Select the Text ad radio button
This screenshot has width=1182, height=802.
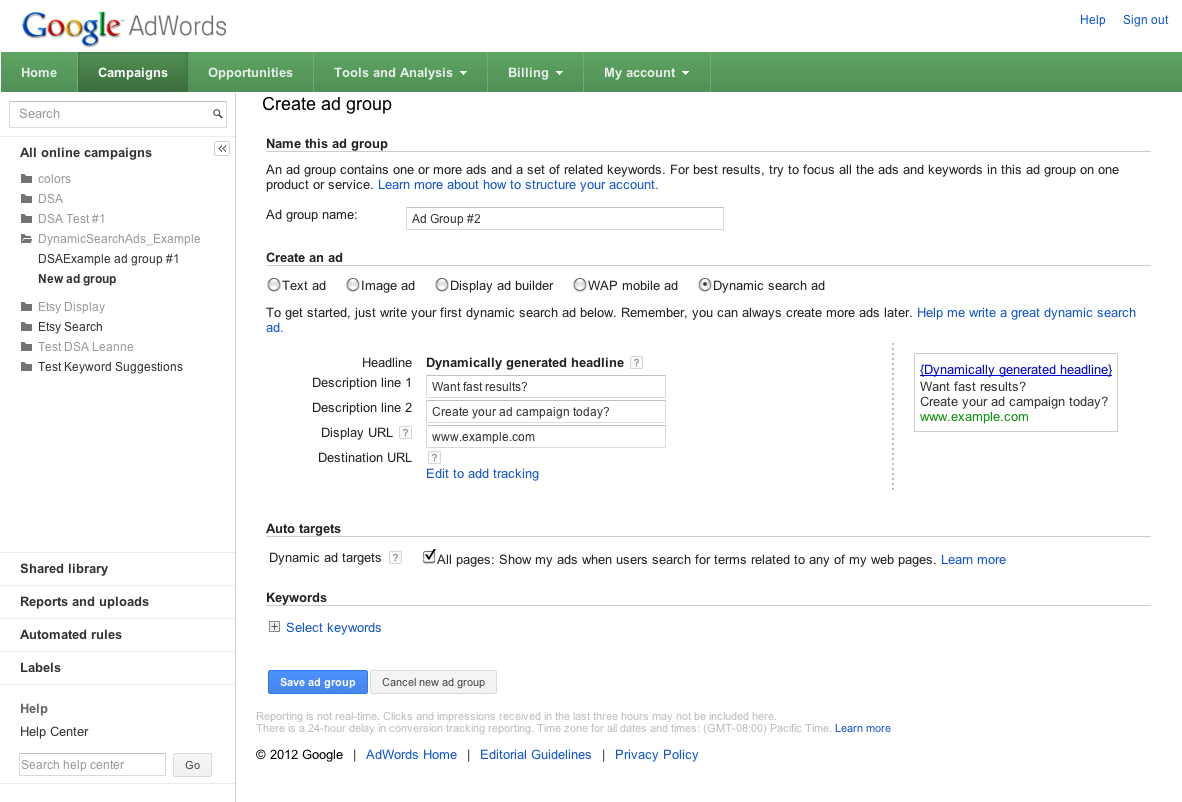click(274, 285)
